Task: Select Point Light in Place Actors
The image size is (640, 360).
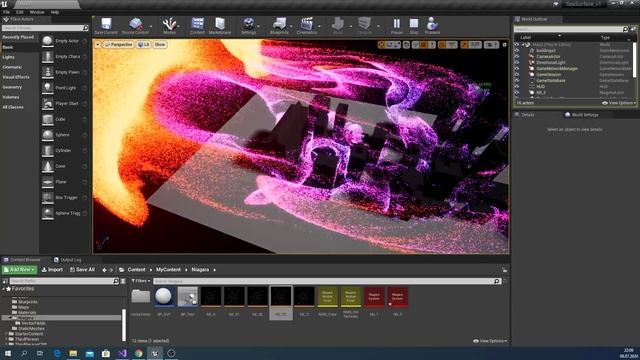Action: (x=64, y=88)
